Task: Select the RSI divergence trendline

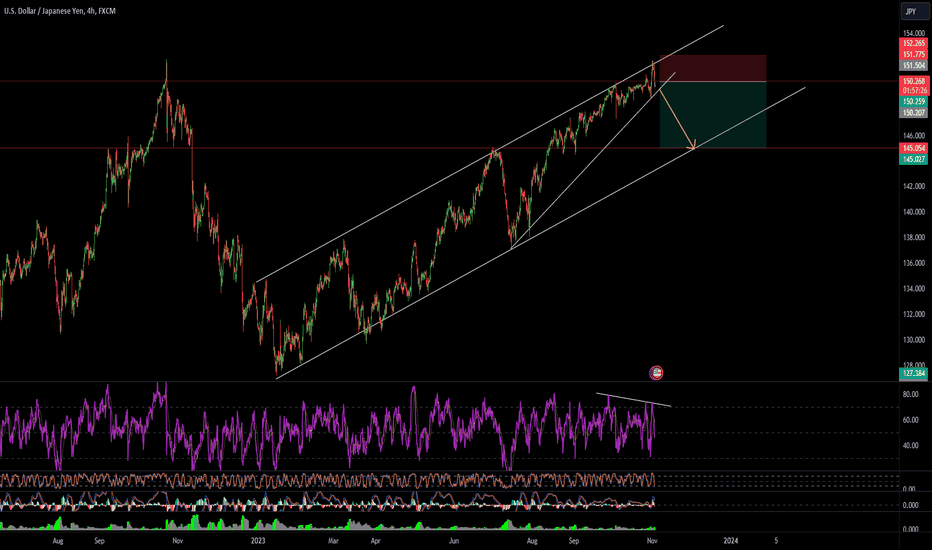Action: pyautogui.click(x=634, y=400)
